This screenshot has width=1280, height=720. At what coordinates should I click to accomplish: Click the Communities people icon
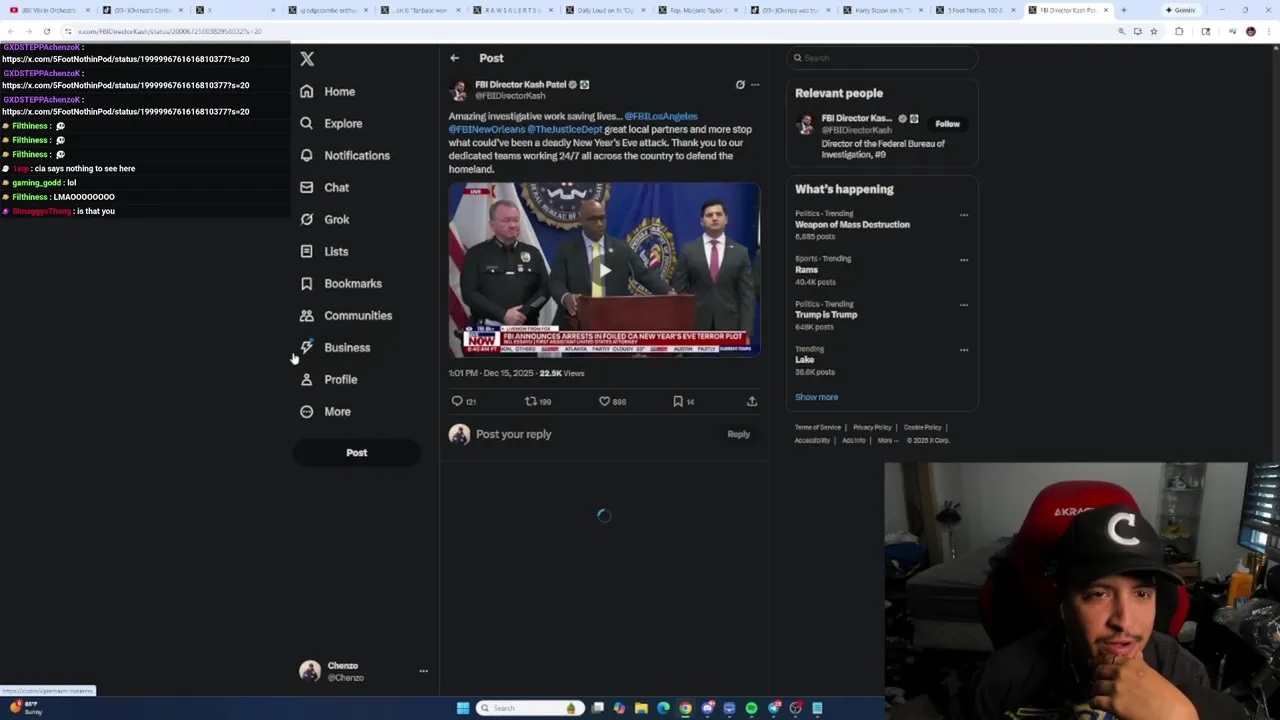[x=306, y=315]
